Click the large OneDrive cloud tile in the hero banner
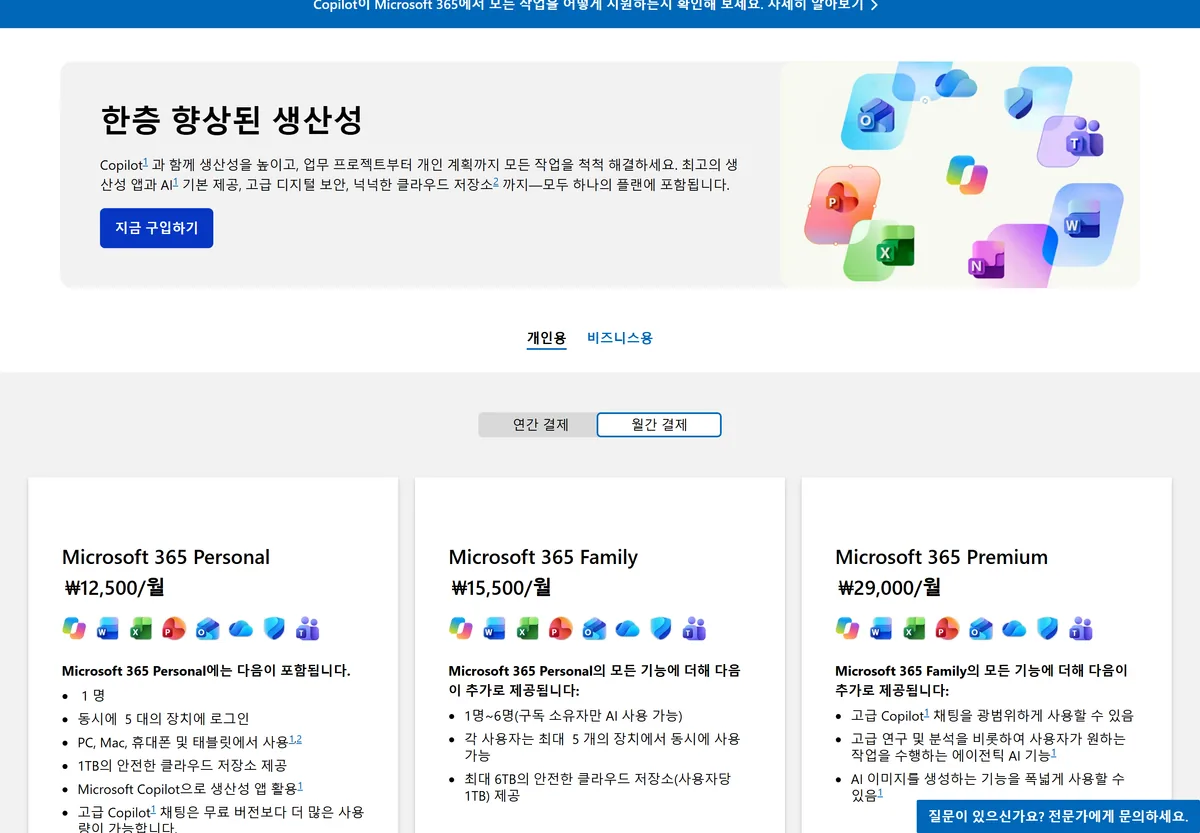Image resolution: width=1200 pixels, height=833 pixels. click(x=955, y=83)
